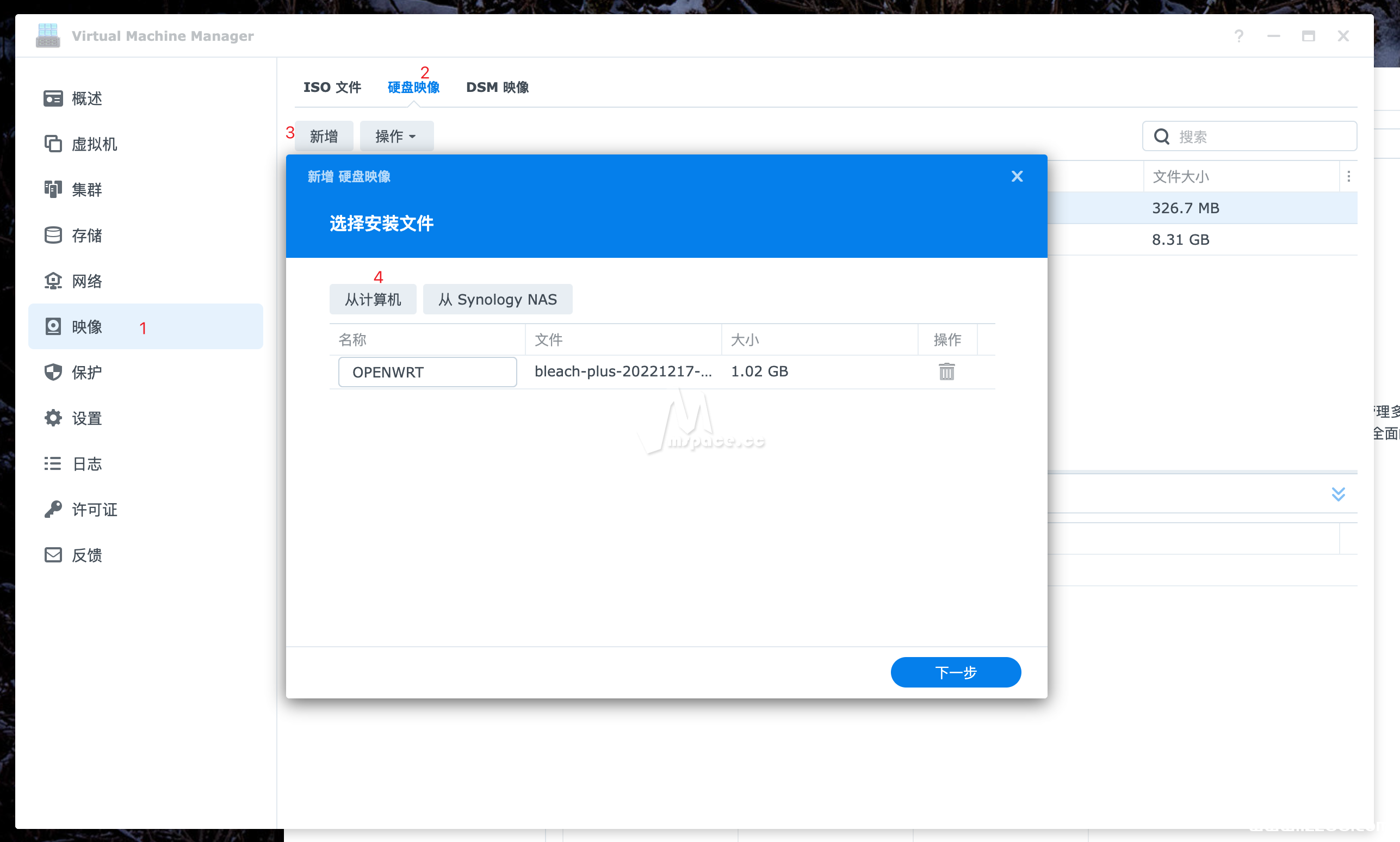Open VMM help via question mark icon
Viewport: 1400px width, 842px height.
click(1240, 36)
